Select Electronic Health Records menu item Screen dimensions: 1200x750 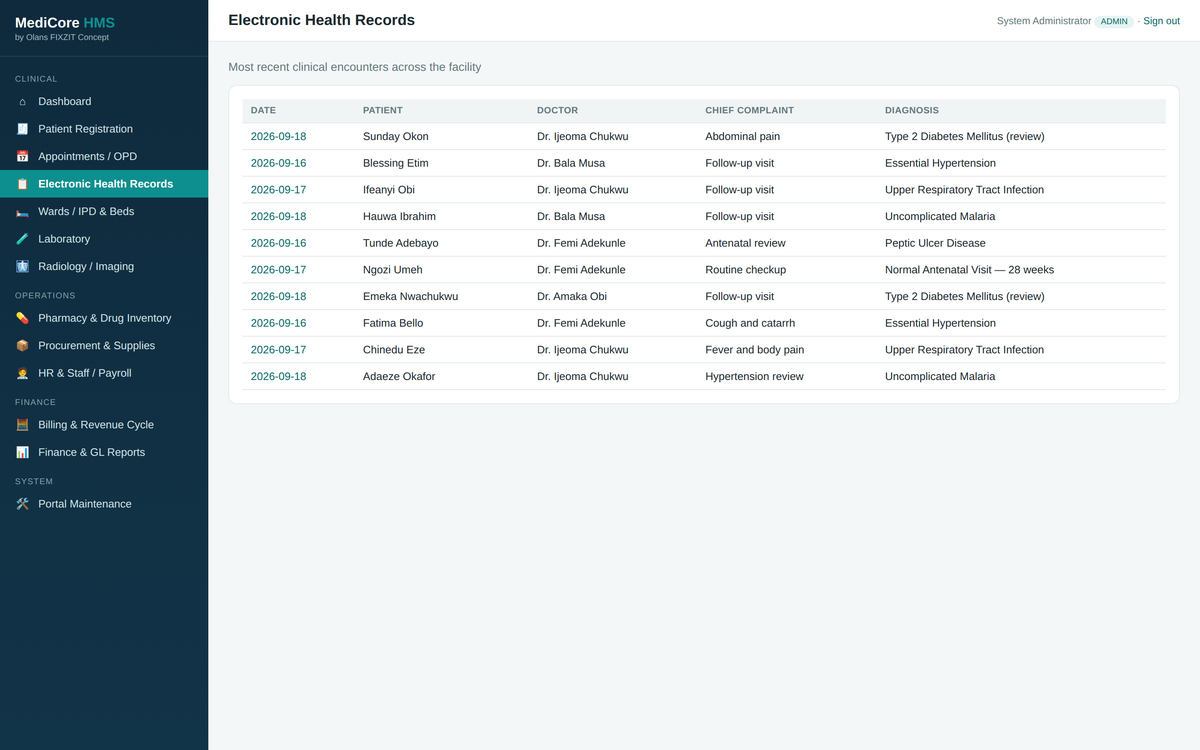(104, 184)
